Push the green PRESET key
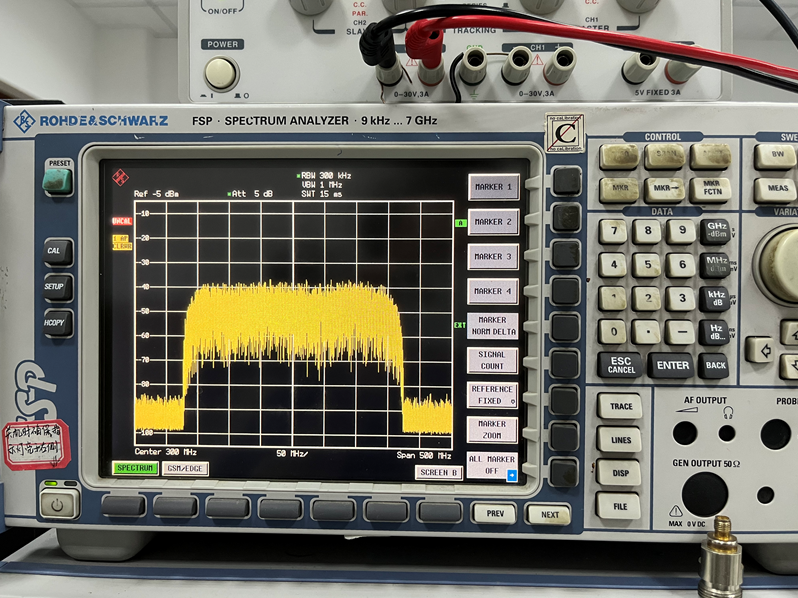 pyautogui.click(x=58, y=181)
